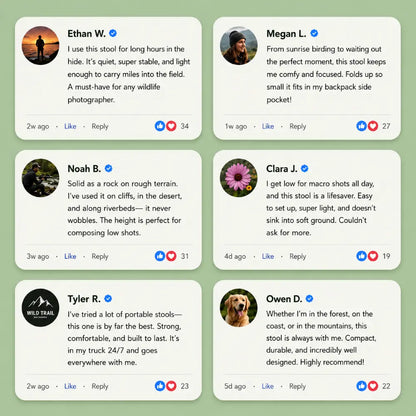416x416 pixels.
Task: Click the heart reaction on Owen D.'s comment
Action: [x=373, y=386]
